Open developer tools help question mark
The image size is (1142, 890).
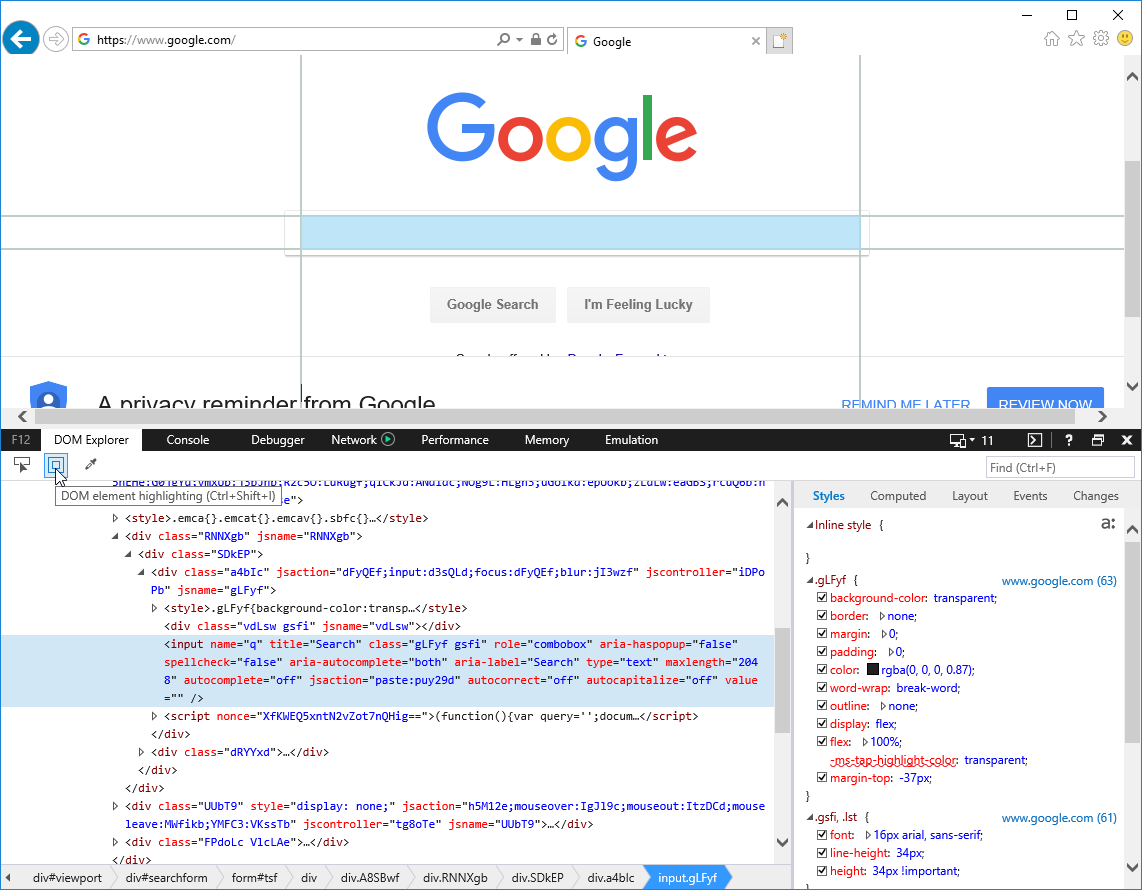coord(1068,440)
